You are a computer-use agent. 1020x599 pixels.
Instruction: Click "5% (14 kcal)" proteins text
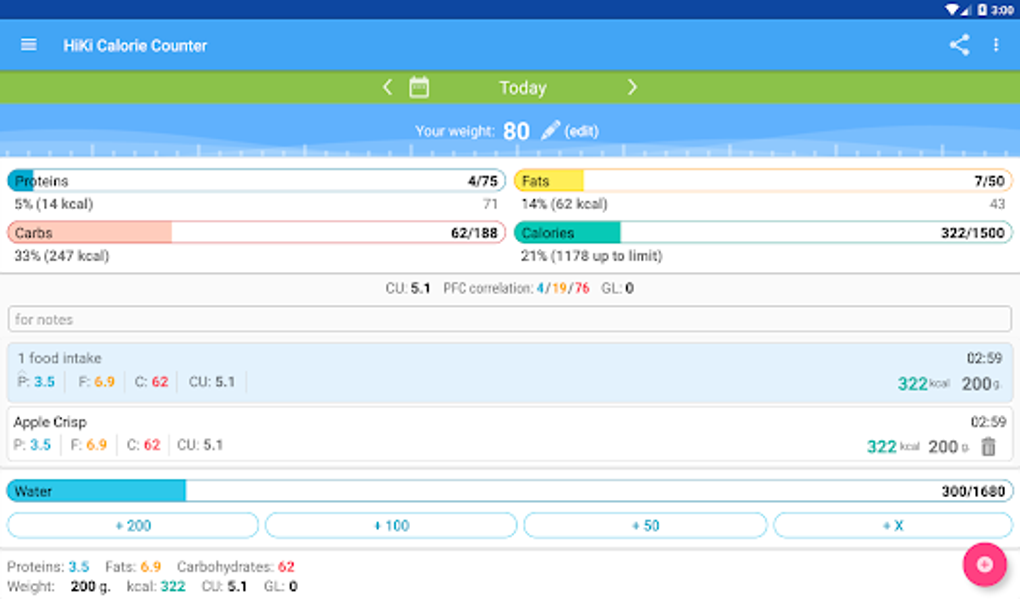[x=54, y=204]
